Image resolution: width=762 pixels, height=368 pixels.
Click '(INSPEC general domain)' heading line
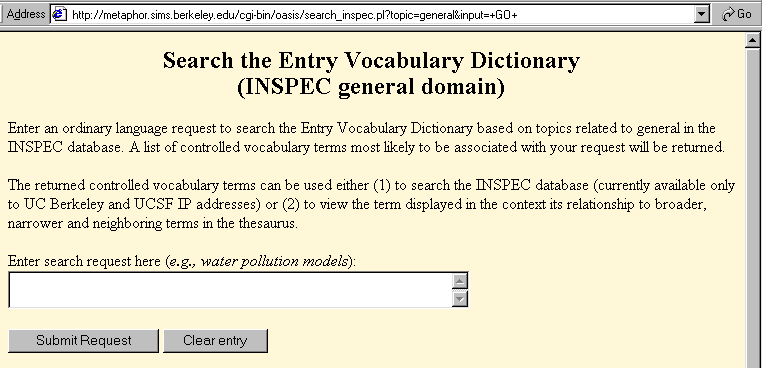[371, 88]
